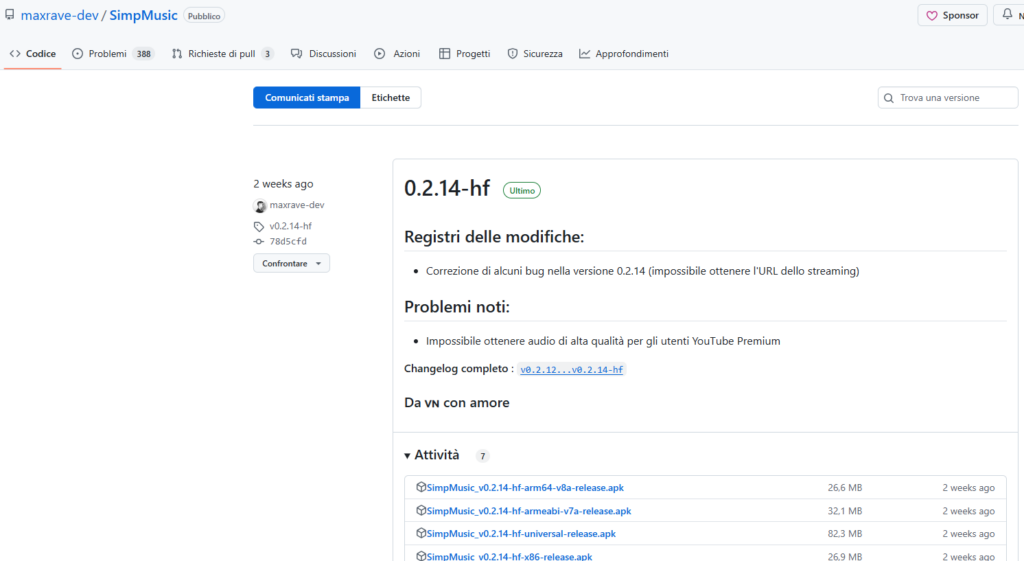The height and width of the screenshot is (561, 1024).
Task: Click the Trova una versione search field
Action: click(x=948, y=97)
